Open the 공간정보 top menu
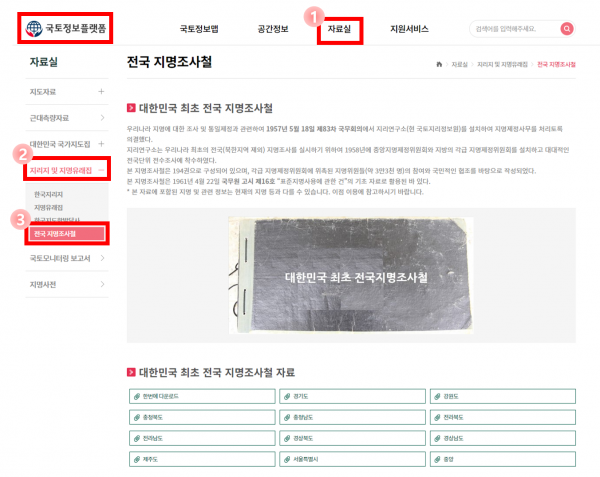 pos(273,29)
